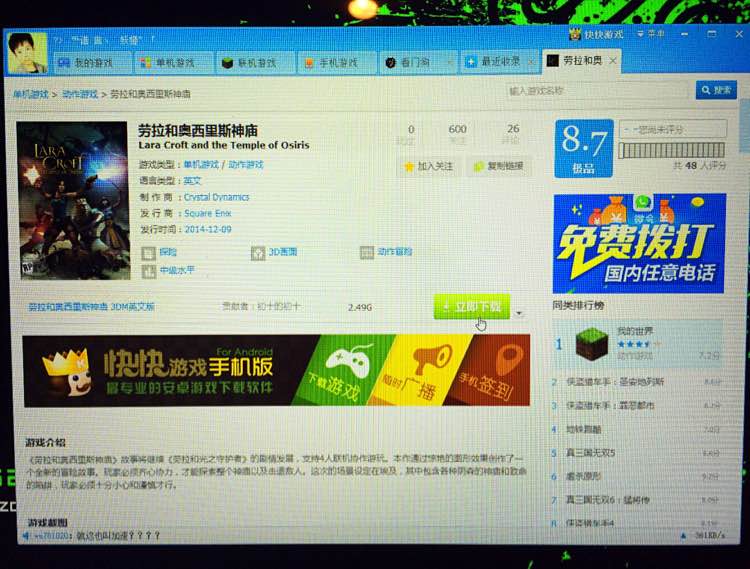This screenshot has height=569, width=750.
Task: Close the 看门狗 tab
Action: coord(450,62)
